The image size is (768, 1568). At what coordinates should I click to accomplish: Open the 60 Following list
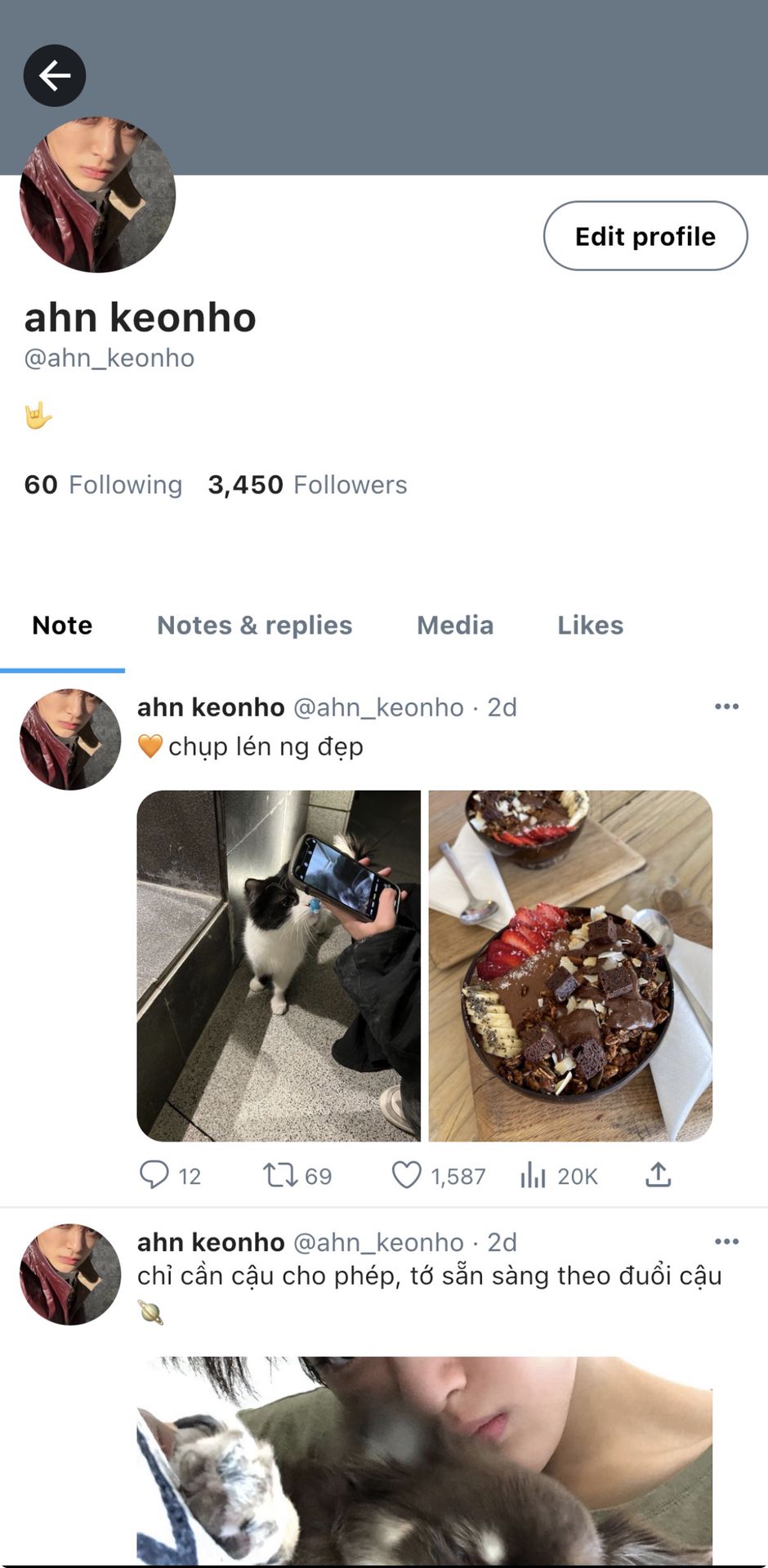(103, 485)
